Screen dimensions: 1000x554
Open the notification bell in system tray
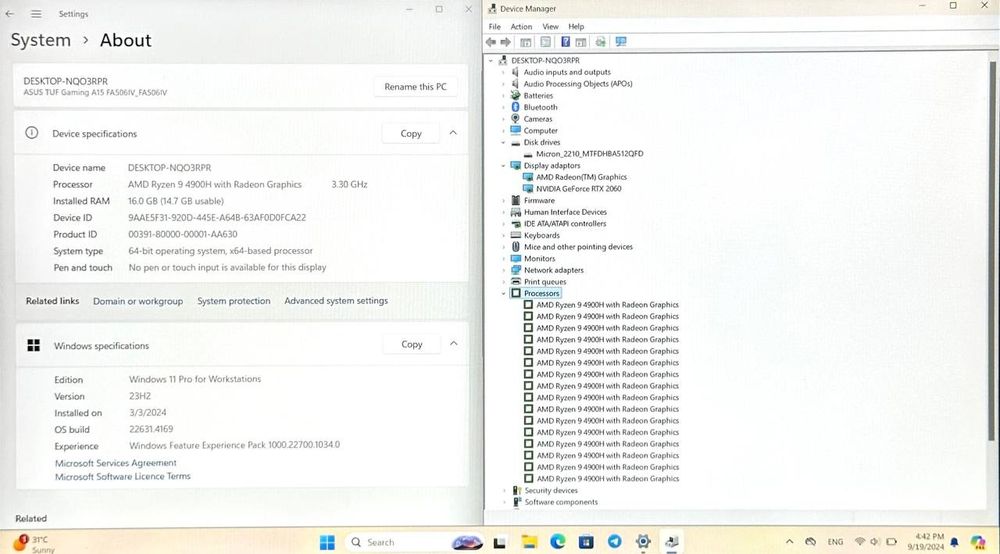click(x=954, y=543)
